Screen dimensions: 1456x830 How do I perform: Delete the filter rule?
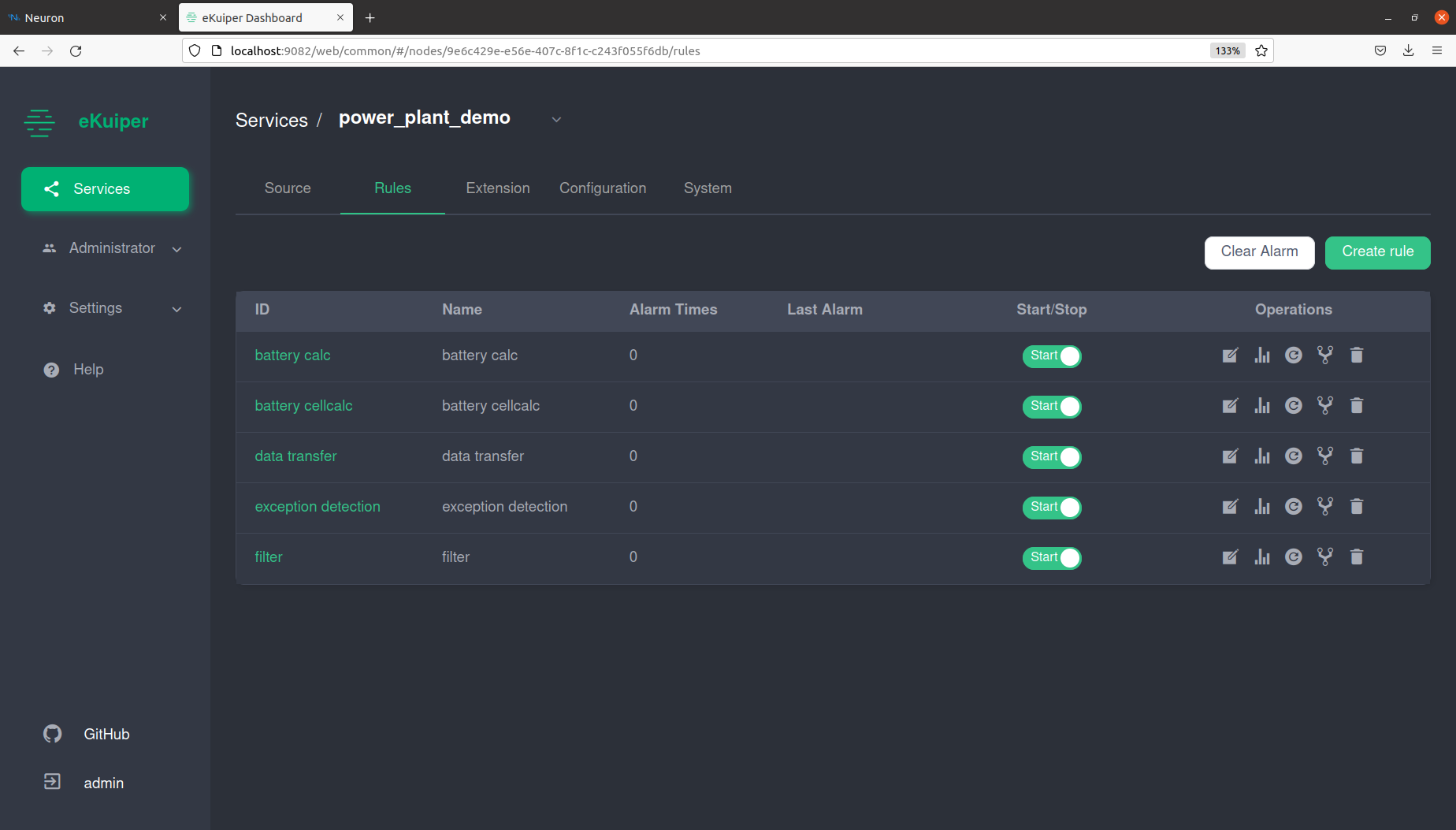click(1357, 557)
